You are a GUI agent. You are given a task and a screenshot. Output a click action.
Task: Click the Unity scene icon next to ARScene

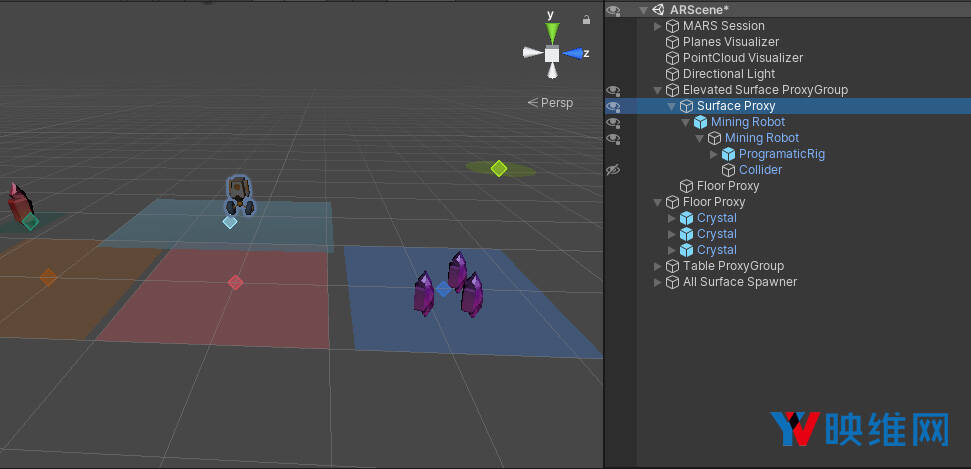point(658,10)
